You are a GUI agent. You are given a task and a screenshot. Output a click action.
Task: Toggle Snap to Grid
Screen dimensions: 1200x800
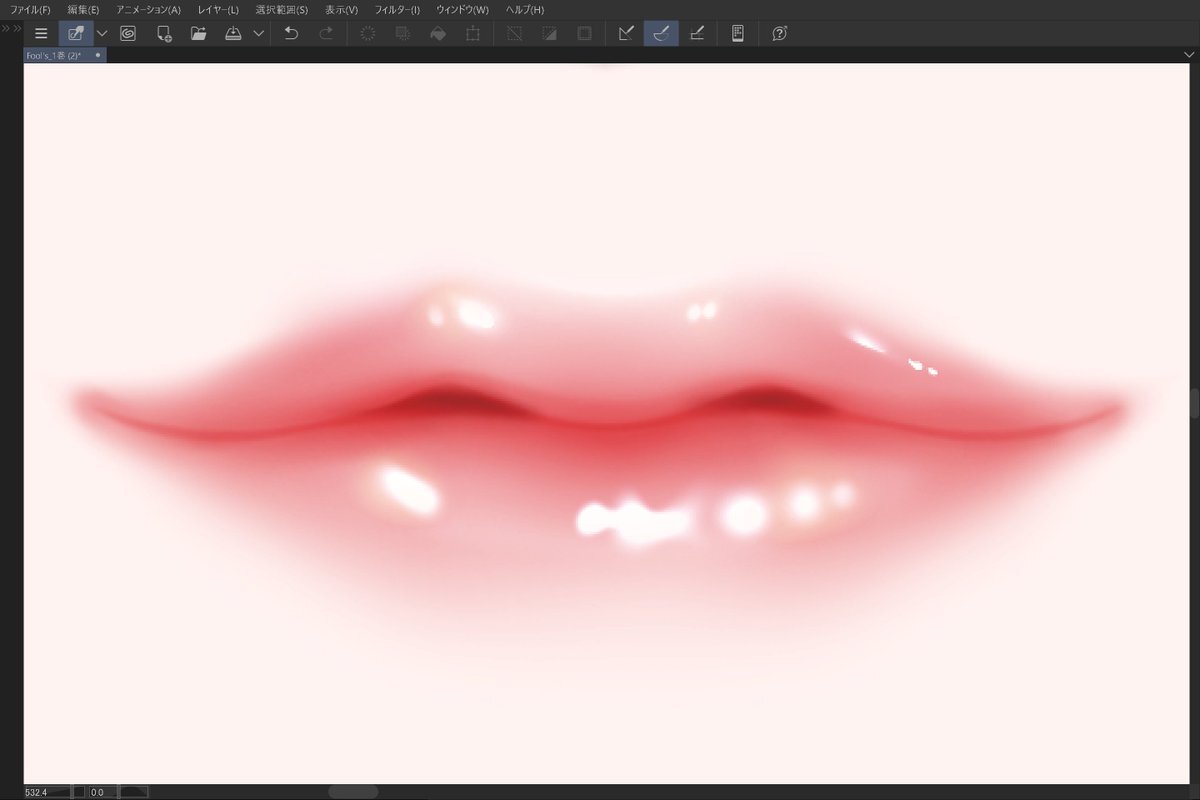click(x=697, y=33)
